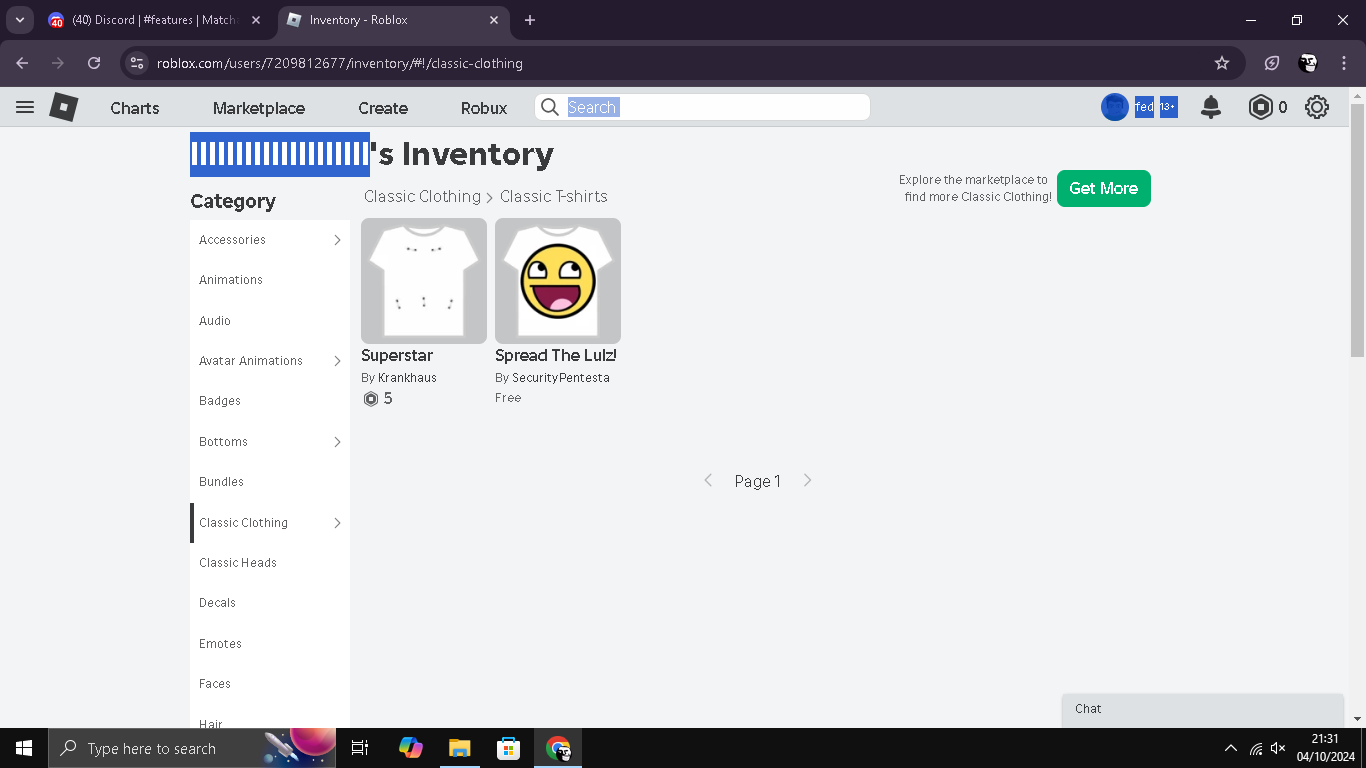Open the Chrome three-dot menu
Screen dimensions: 1366x768
[x=1344, y=63]
